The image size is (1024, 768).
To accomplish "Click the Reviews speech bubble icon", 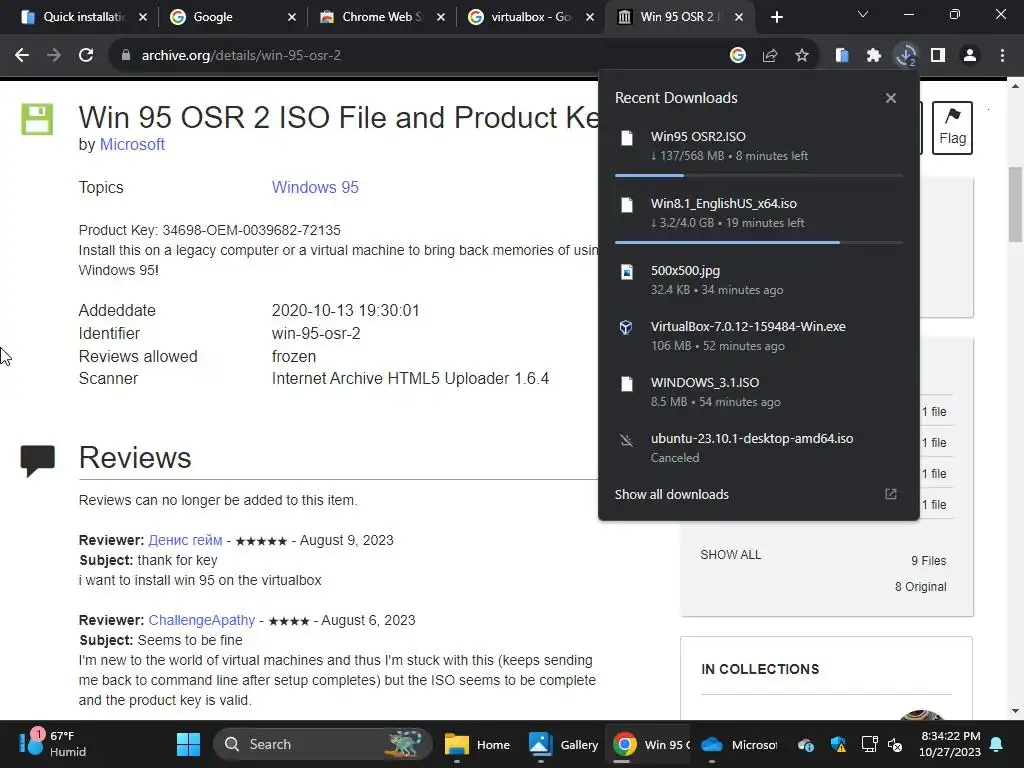I will (37, 461).
